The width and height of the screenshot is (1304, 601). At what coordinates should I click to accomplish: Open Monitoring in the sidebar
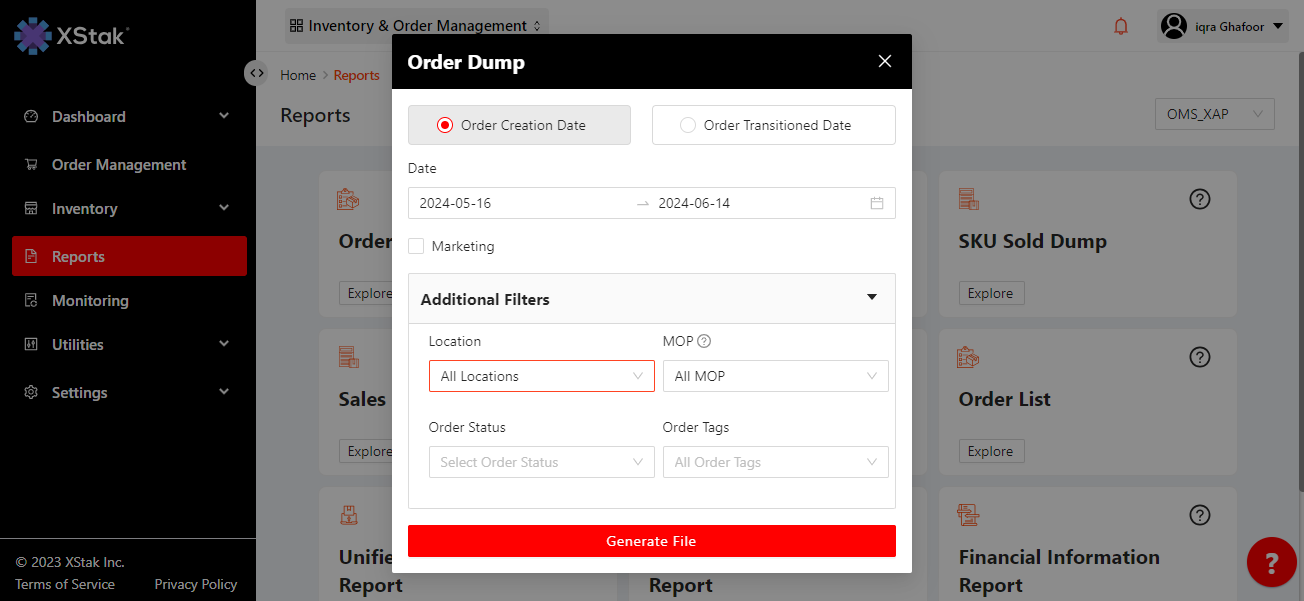coord(90,301)
